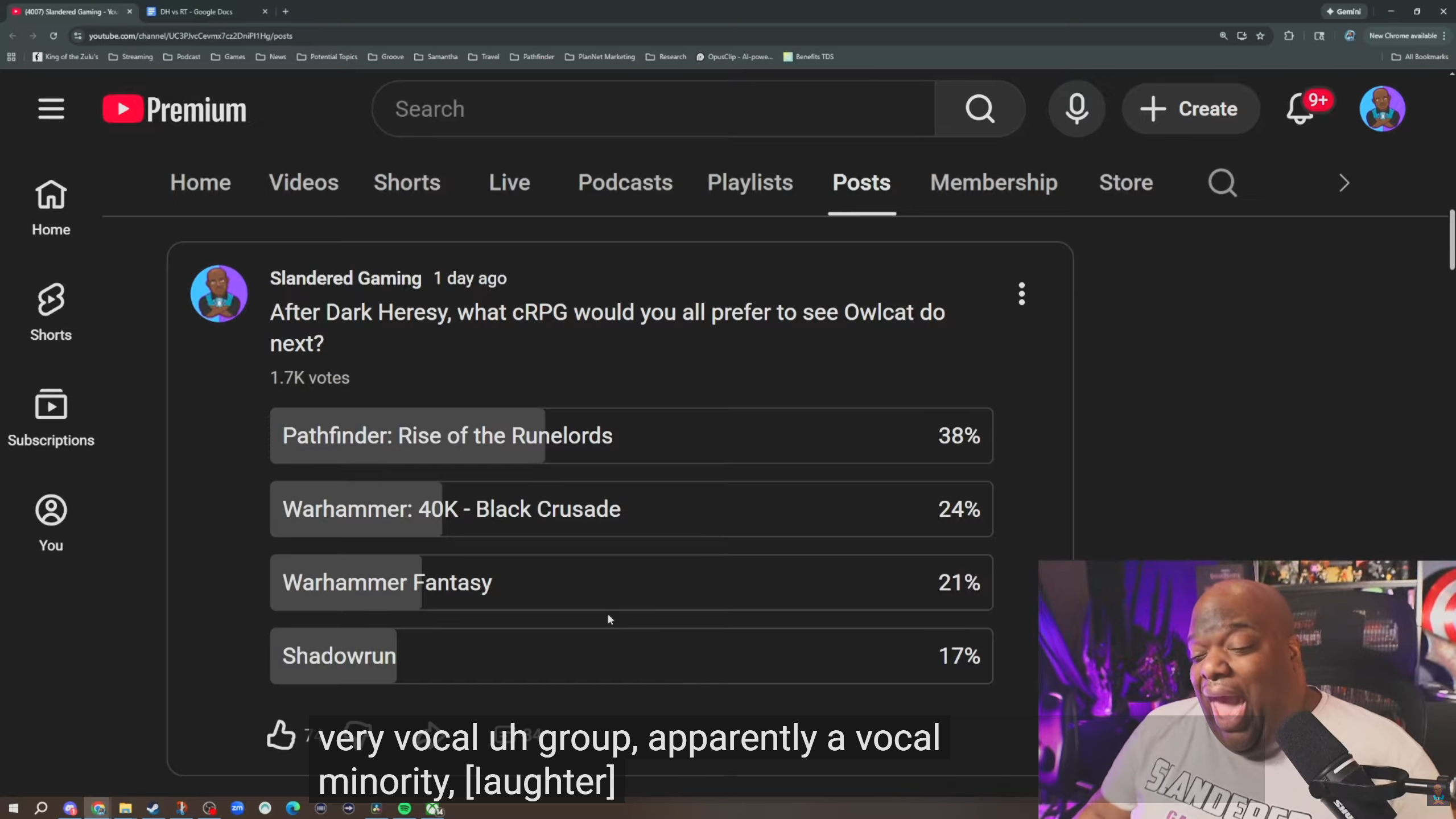The image size is (1456, 819).
Task: Activate voice search microphone
Action: pos(1076,109)
